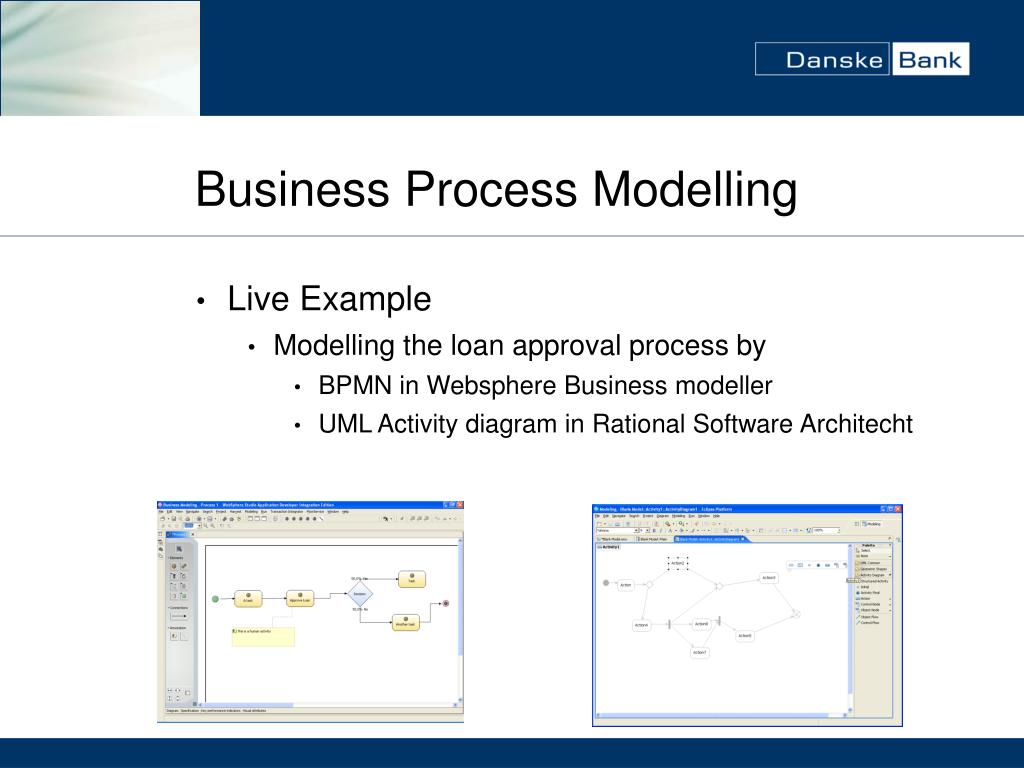Click the Save icon in WebSphere toolbar

click(x=174, y=519)
